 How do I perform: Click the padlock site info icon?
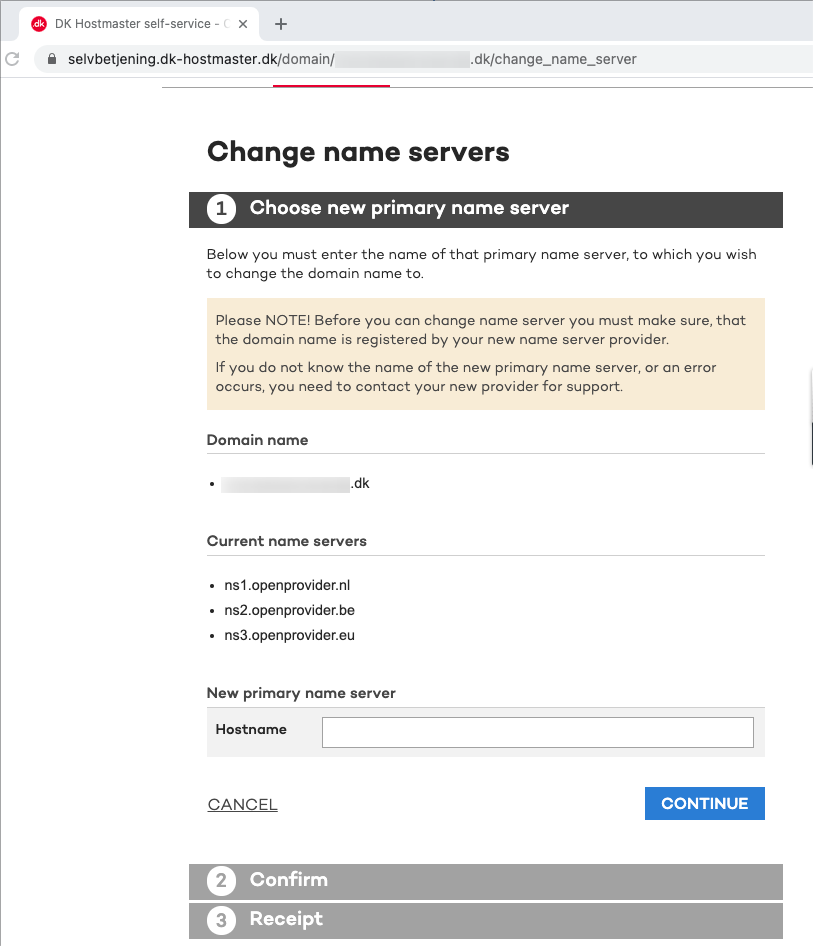[x=51, y=59]
